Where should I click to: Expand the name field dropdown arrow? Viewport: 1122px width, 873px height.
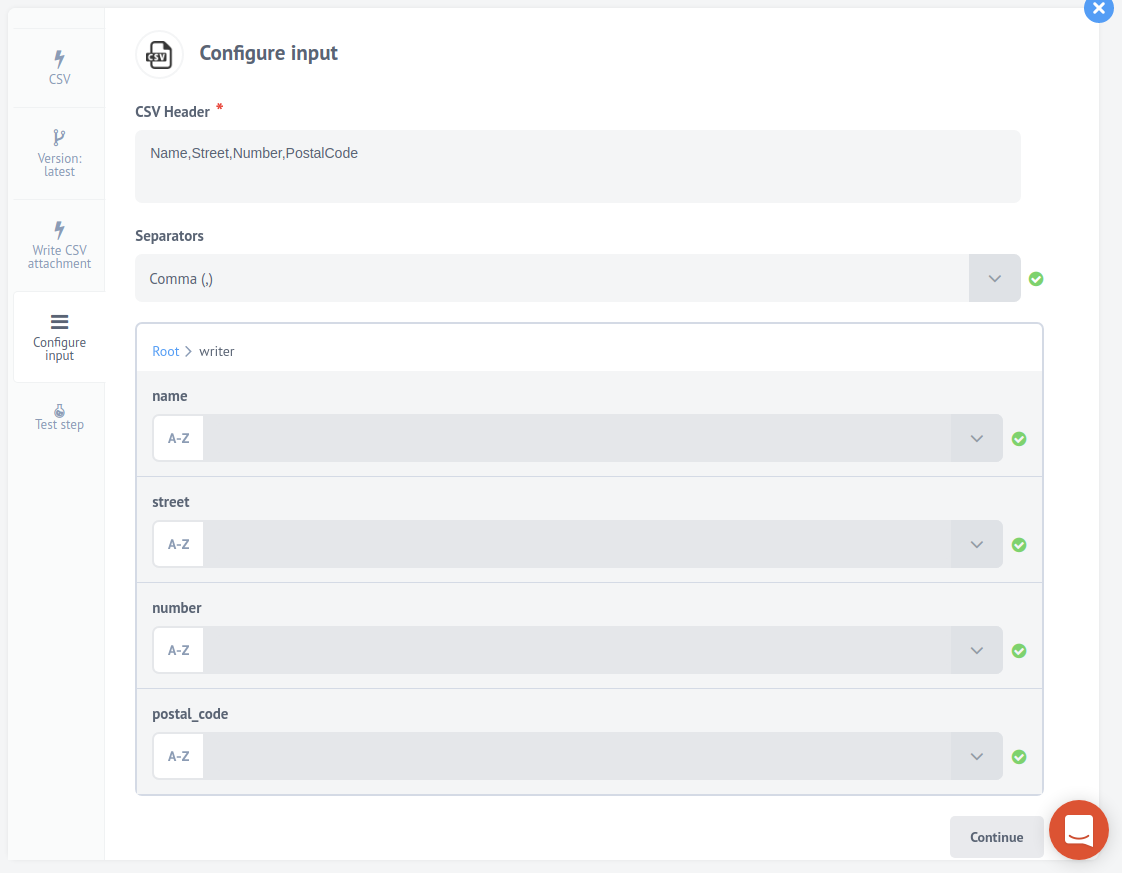(x=977, y=438)
